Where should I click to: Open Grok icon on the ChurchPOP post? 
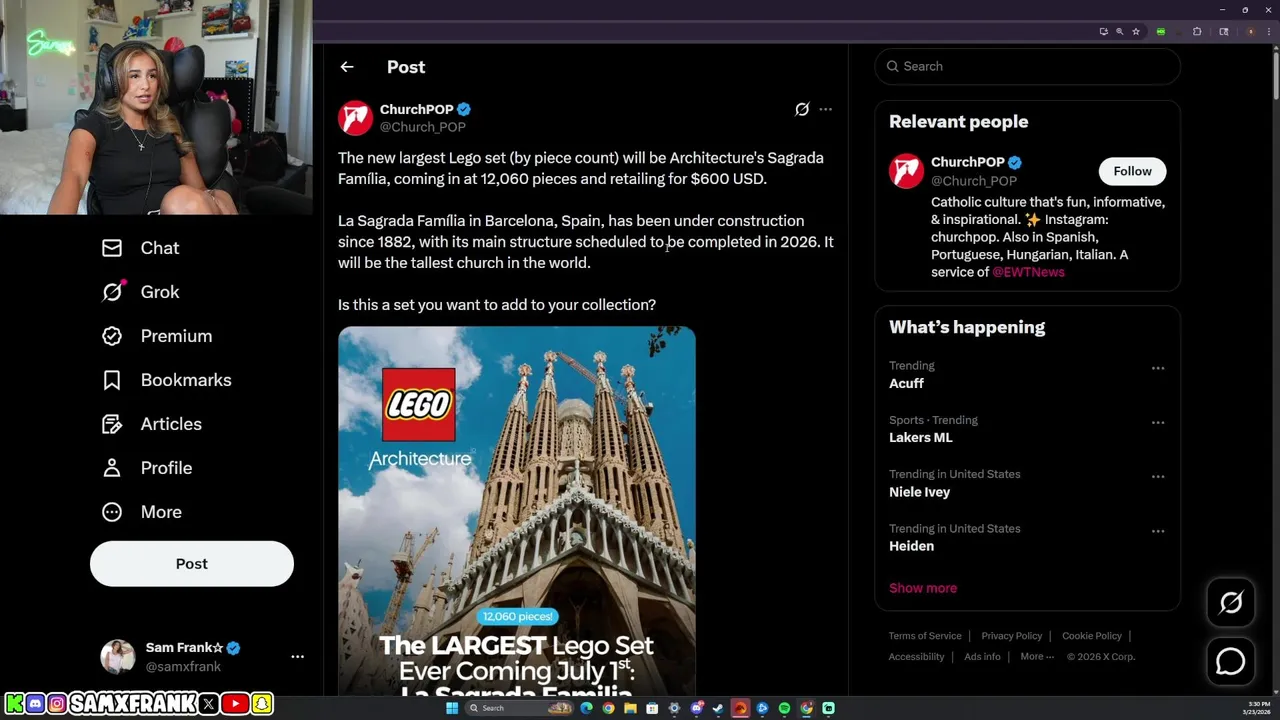click(x=802, y=109)
